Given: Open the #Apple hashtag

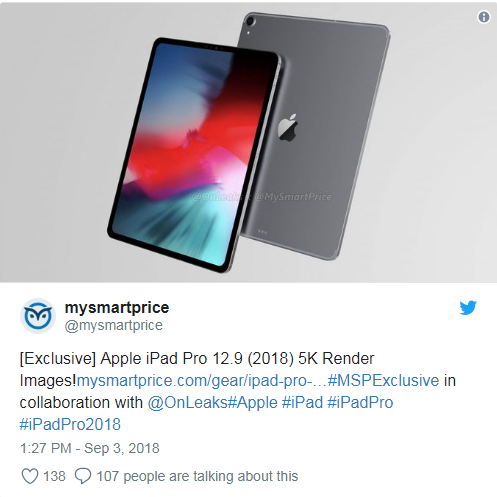Looking at the screenshot, I should [x=253, y=402].
